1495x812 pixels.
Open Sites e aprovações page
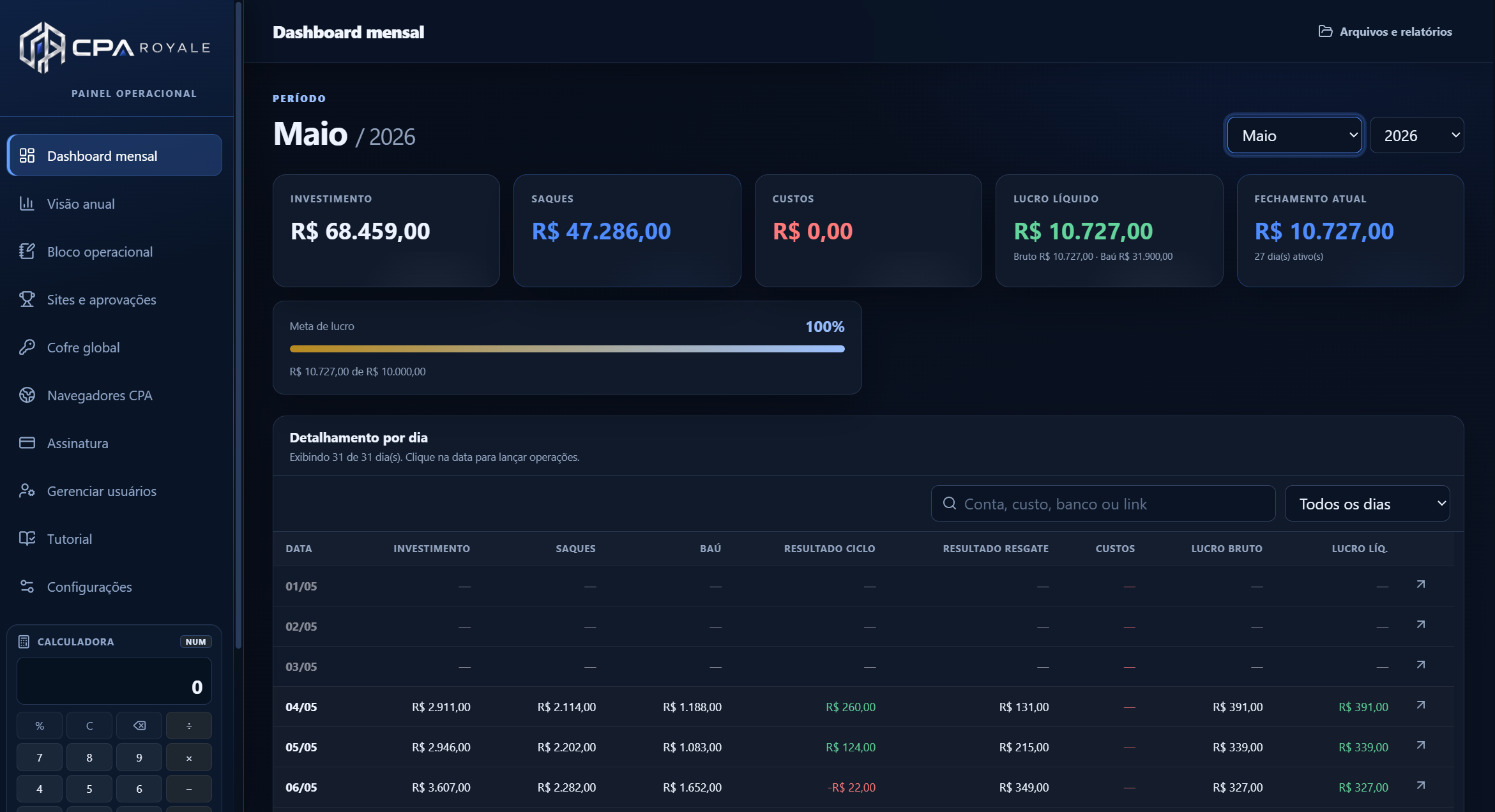[115, 299]
